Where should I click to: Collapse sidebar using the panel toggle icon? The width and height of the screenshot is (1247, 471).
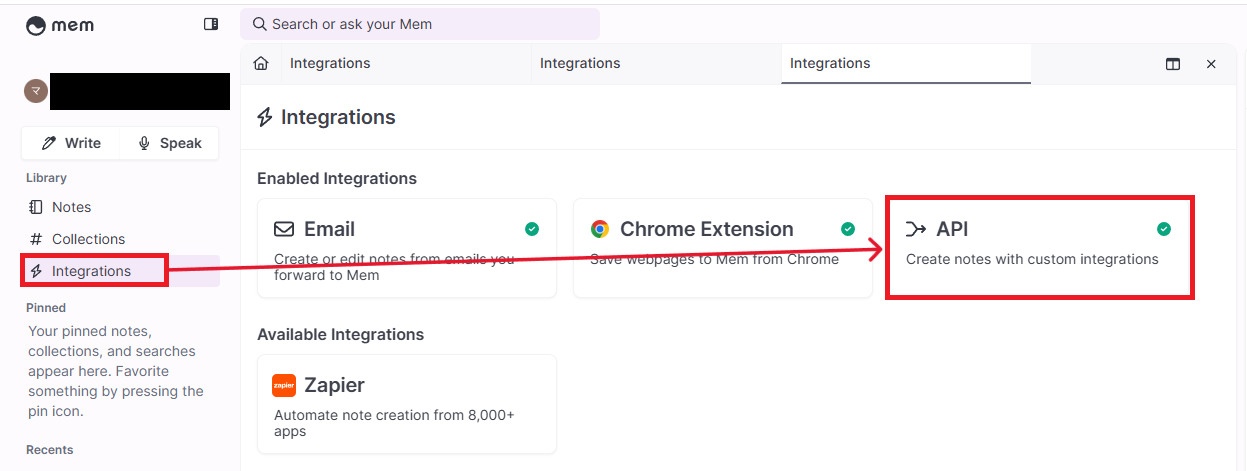[x=211, y=24]
